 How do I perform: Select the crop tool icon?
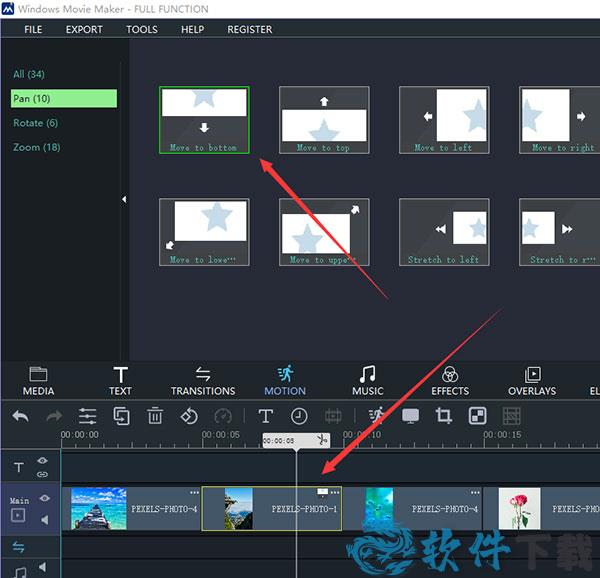444,416
